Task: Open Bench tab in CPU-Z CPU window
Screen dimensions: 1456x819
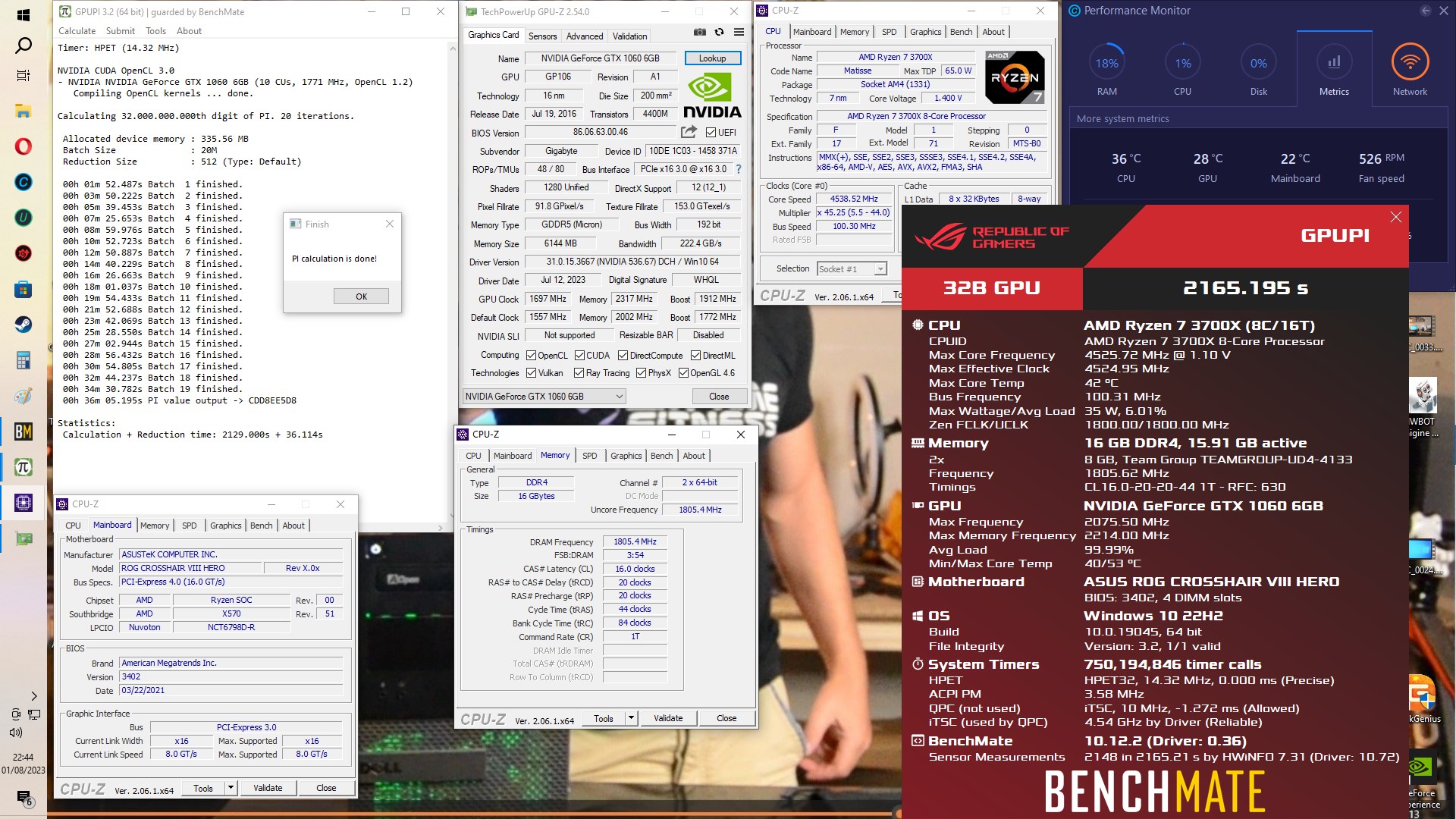Action: (x=961, y=32)
